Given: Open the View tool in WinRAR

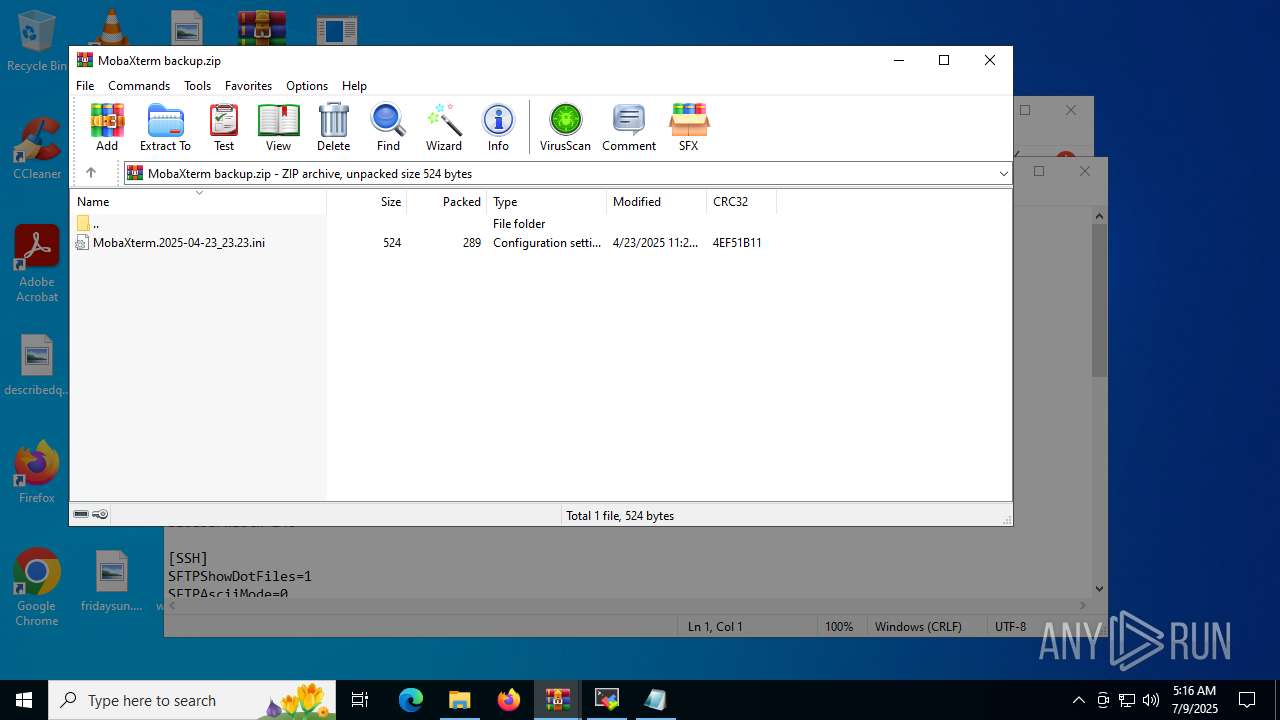Looking at the screenshot, I should click(278, 127).
